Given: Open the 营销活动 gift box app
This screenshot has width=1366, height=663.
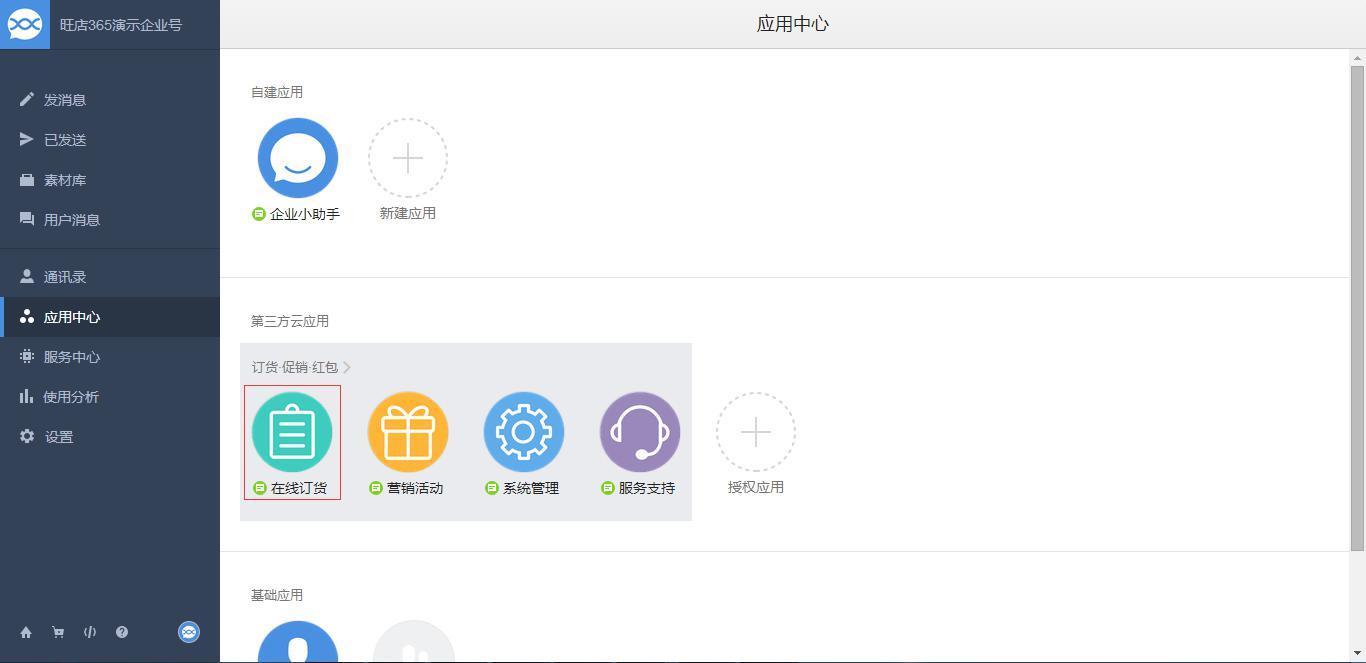Looking at the screenshot, I should (408, 432).
